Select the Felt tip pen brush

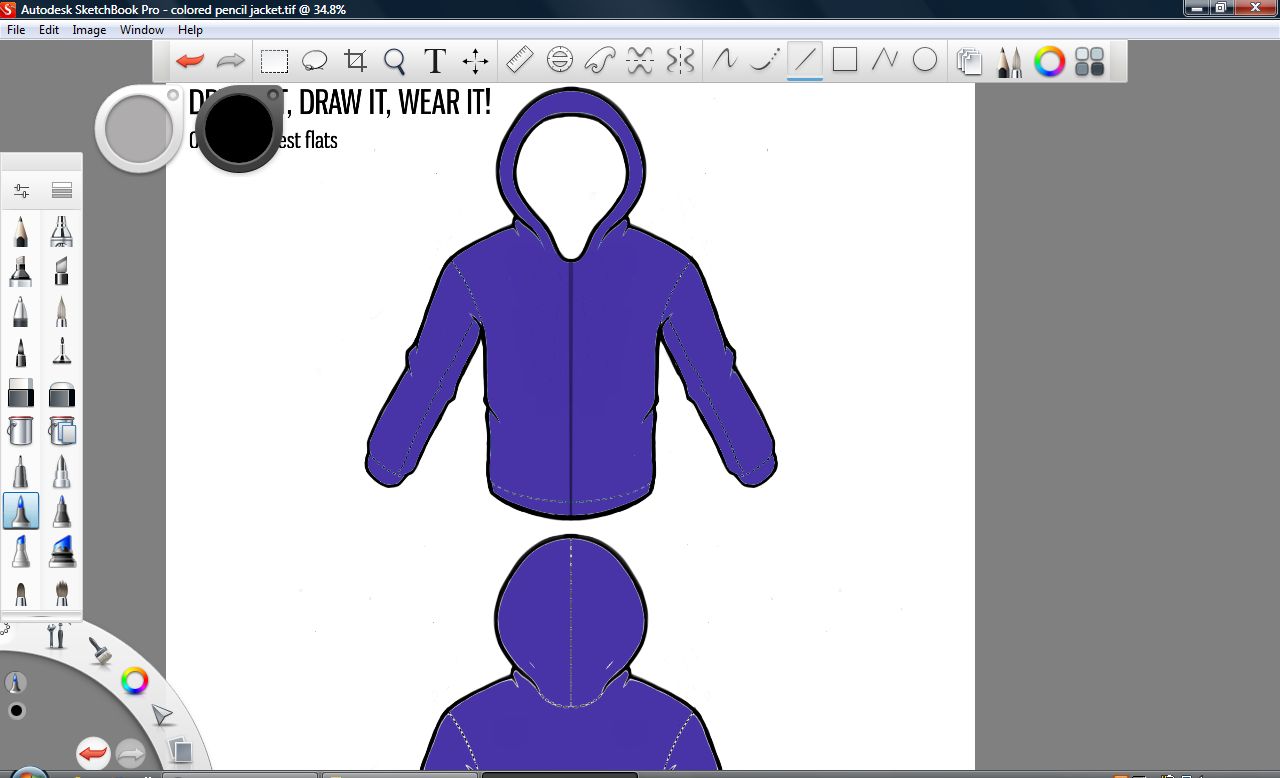pos(21,351)
